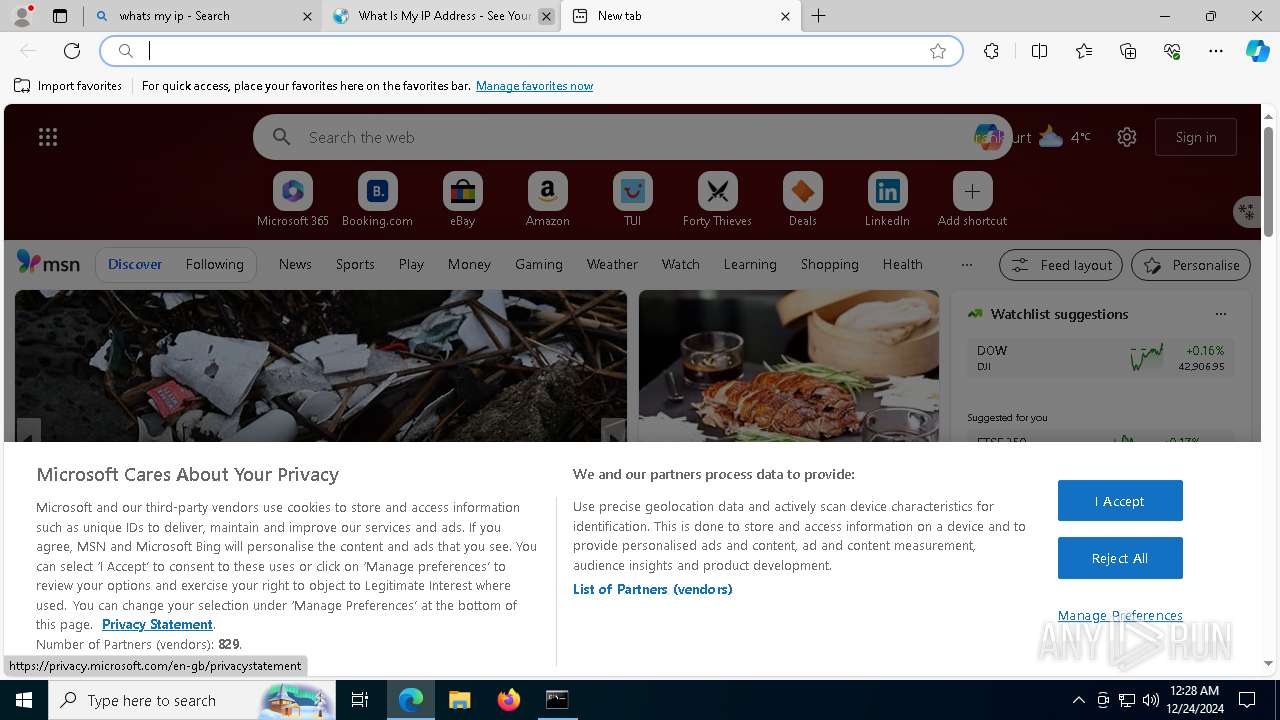Click the browser refresh button

(x=72, y=51)
